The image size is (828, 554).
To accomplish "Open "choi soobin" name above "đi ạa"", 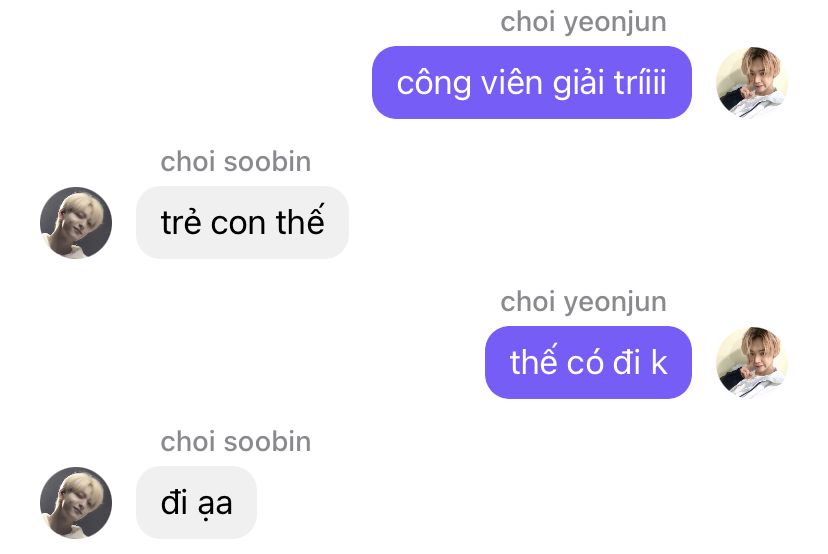I will 236,442.
